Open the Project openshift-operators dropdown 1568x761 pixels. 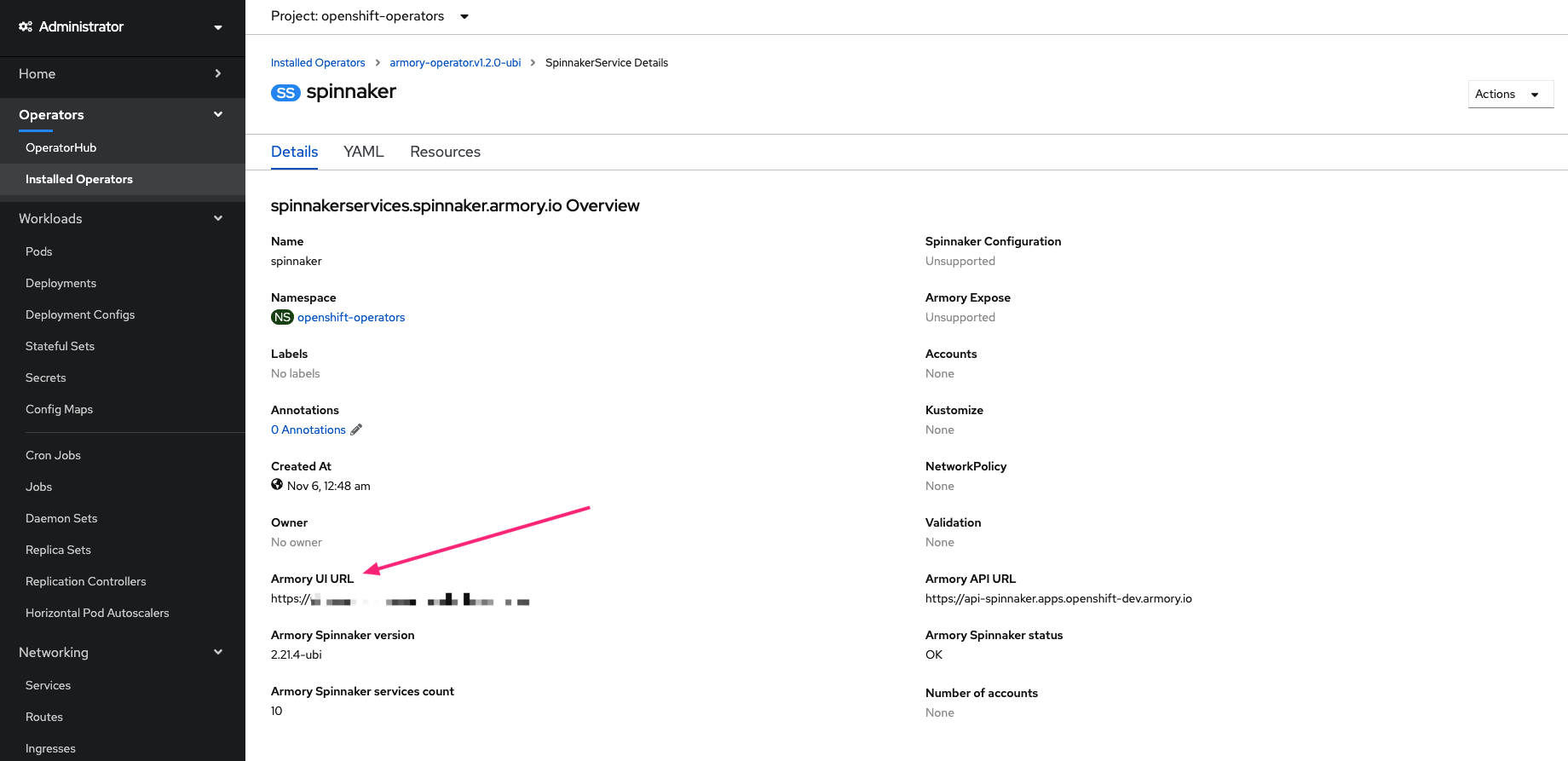[370, 16]
